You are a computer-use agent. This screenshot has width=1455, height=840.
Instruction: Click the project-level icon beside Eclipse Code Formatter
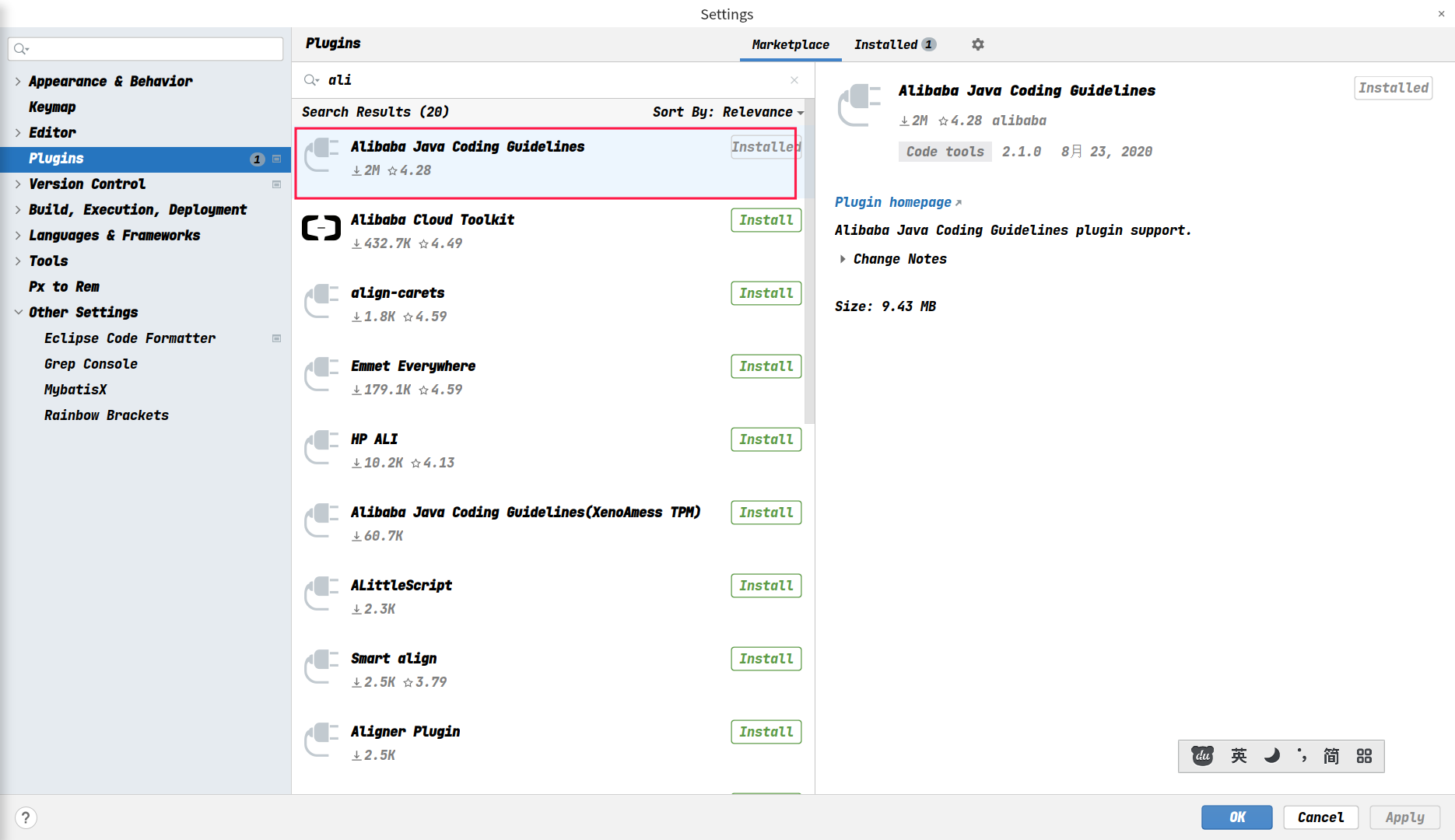276,338
